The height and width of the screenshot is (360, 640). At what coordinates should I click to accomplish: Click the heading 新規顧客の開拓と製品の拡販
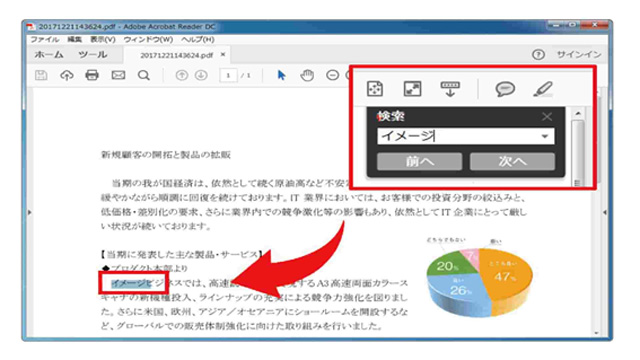pyautogui.click(x=166, y=155)
